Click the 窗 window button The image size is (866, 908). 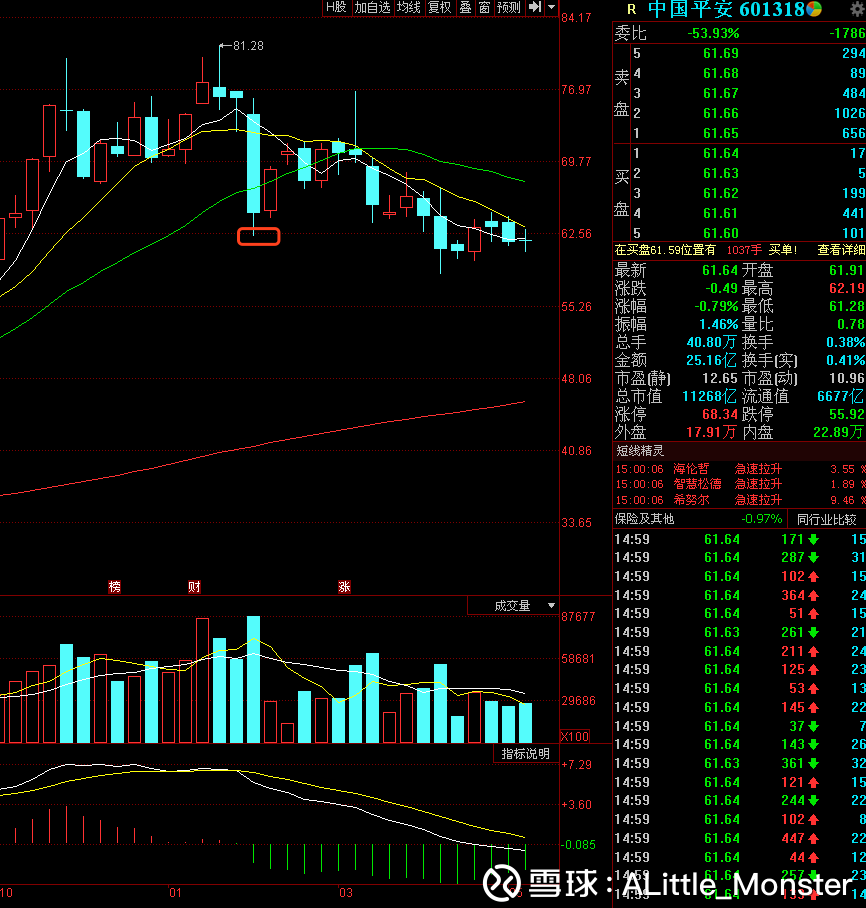point(484,7)
